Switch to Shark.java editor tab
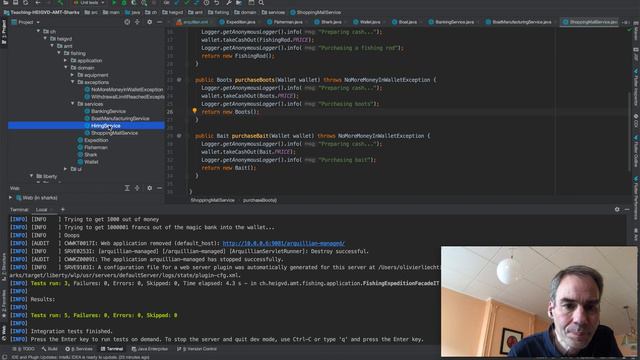 point(328,22)
